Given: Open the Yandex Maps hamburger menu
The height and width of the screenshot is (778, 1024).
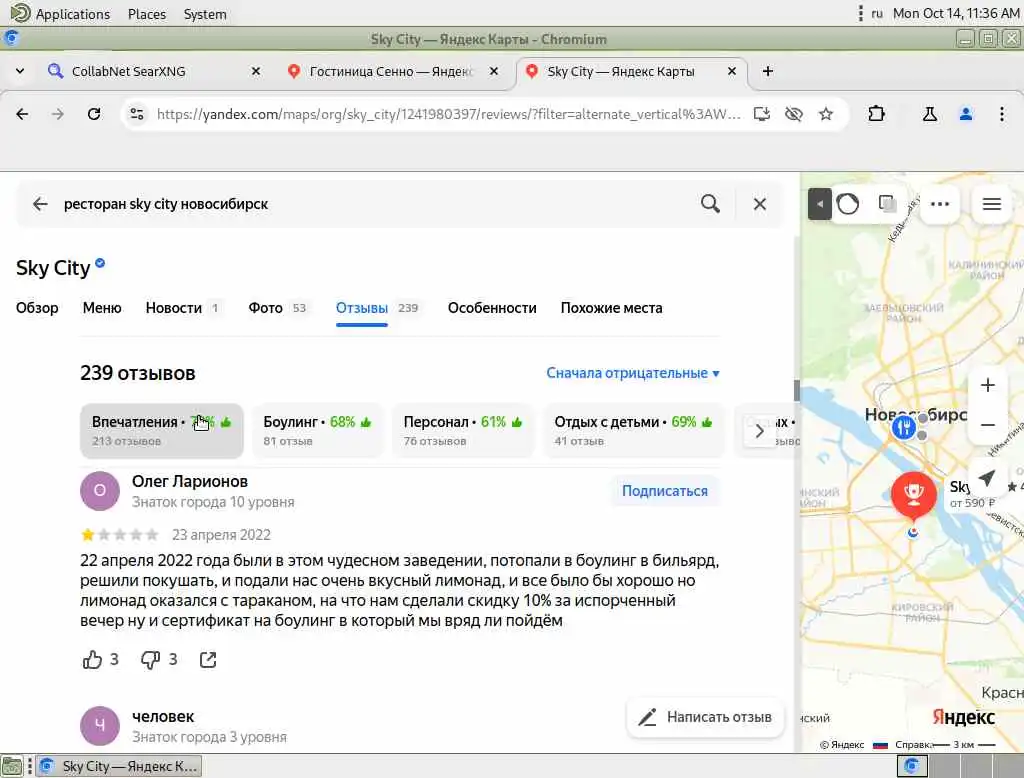Looking at the screenshot, I should click(992, 204).
